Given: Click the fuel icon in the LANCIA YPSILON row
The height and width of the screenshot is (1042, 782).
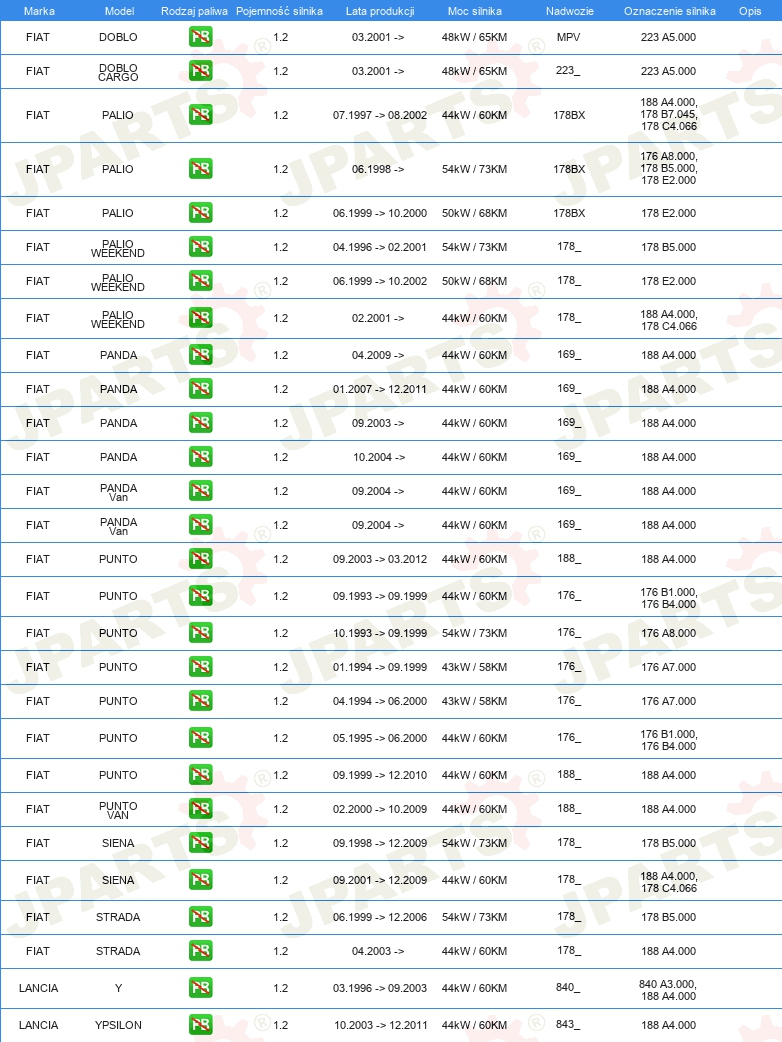Looking at the screenshot, I should (x=200, y=1025).
